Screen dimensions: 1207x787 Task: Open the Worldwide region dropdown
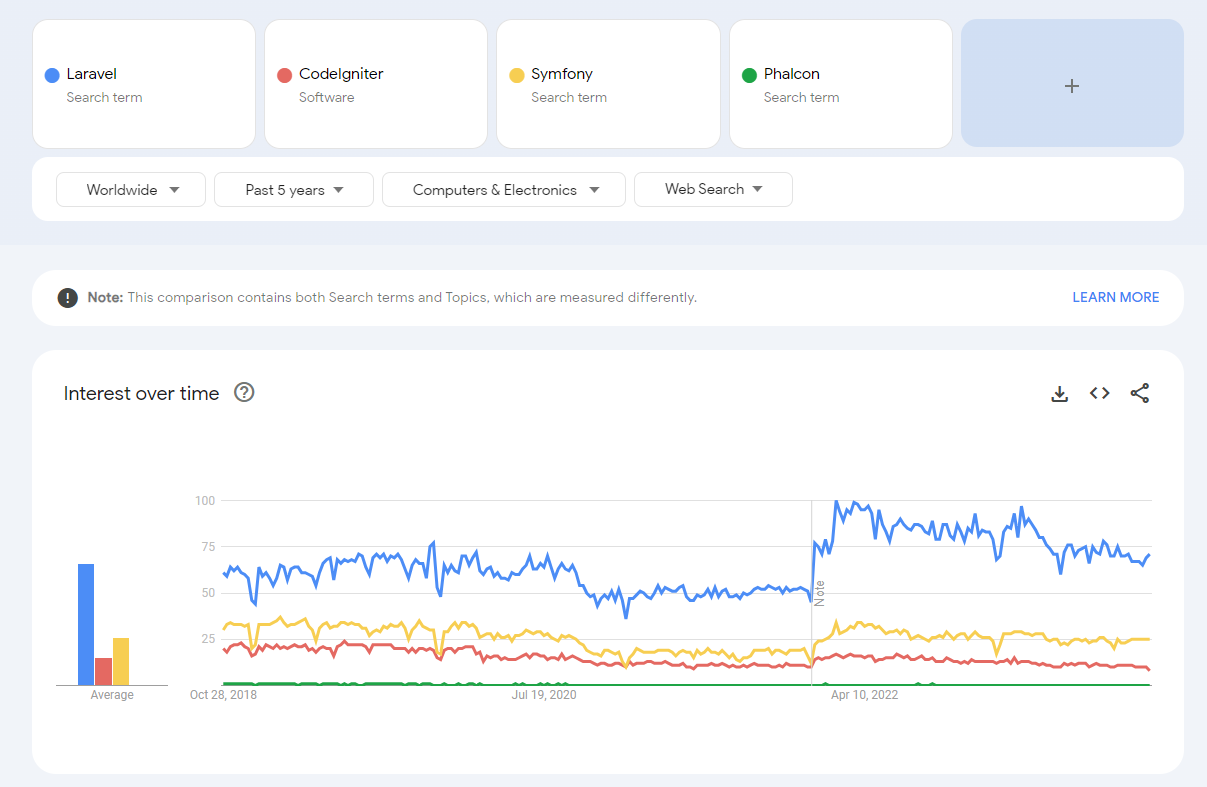click(x=131, y=189)
